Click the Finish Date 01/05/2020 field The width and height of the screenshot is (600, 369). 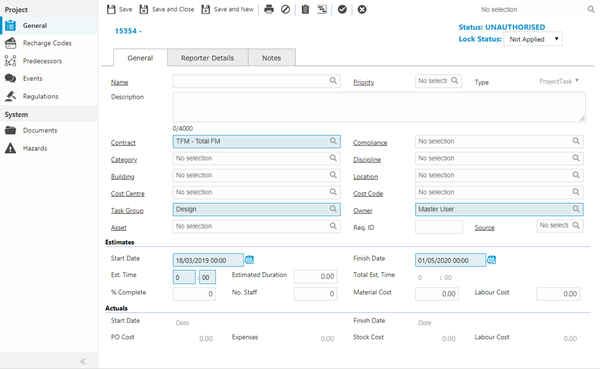[x=450, y=260]
